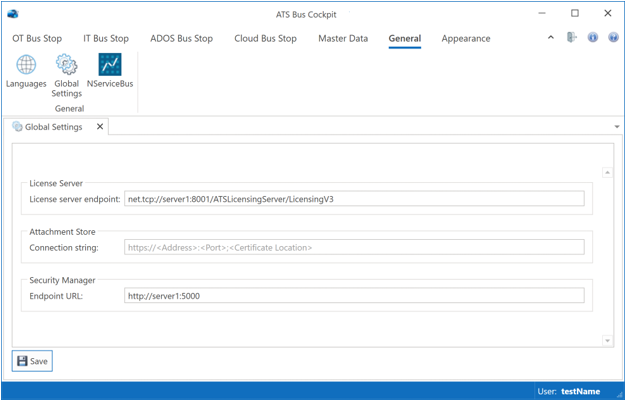Click the log out door icon
This screenshot has height=401, width=626.
pos(572,38)
